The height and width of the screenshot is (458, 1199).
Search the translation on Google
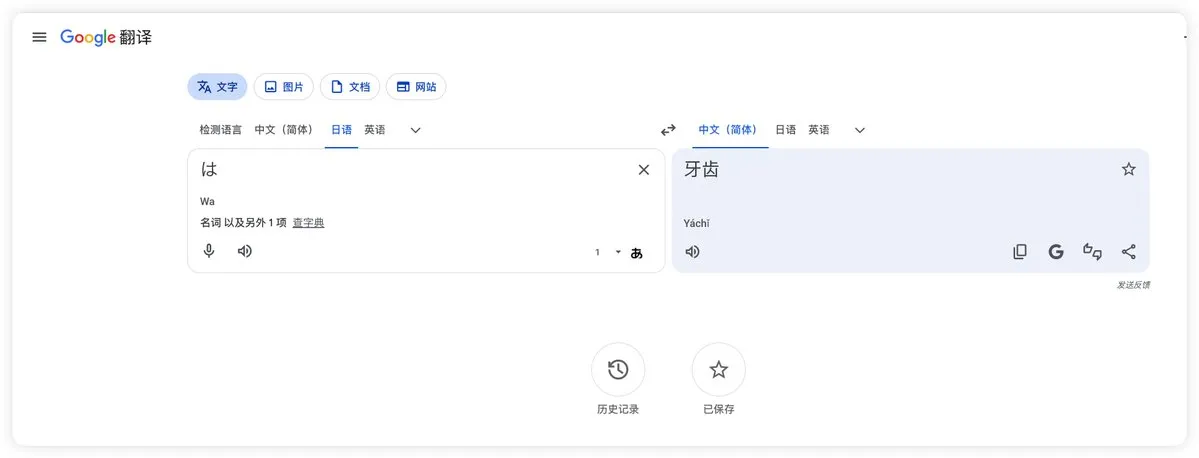tap(1056, 252)
